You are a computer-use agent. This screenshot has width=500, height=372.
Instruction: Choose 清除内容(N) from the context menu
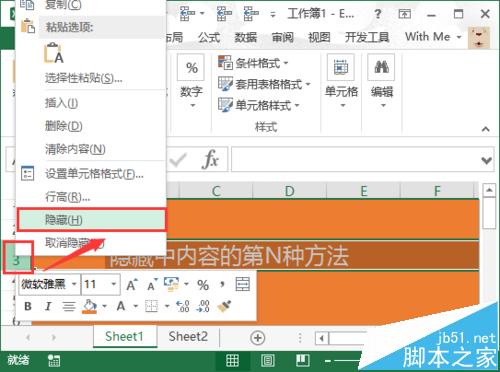tap(91, 149)
